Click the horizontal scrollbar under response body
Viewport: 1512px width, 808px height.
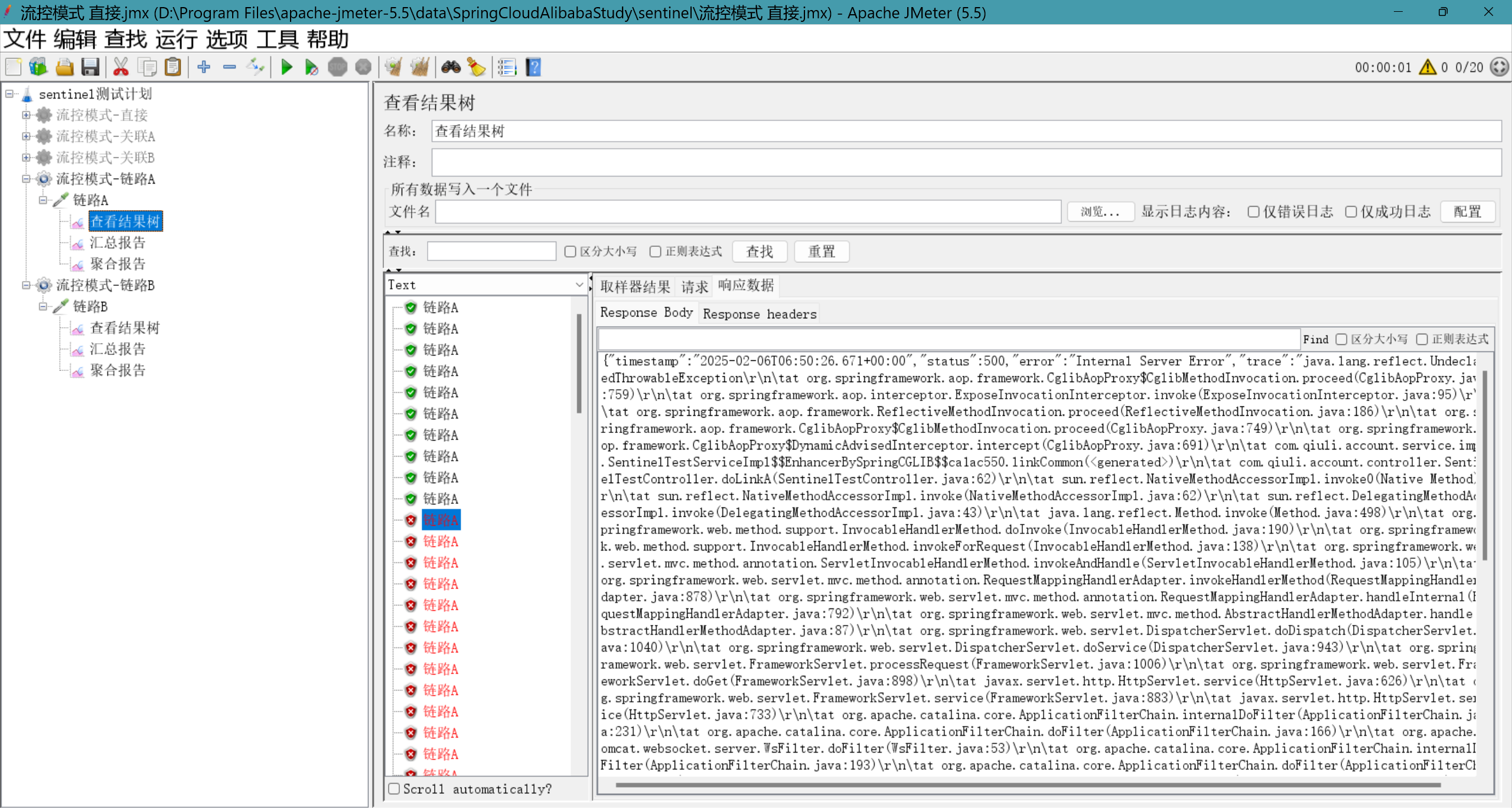click(x=1028, y=785)
